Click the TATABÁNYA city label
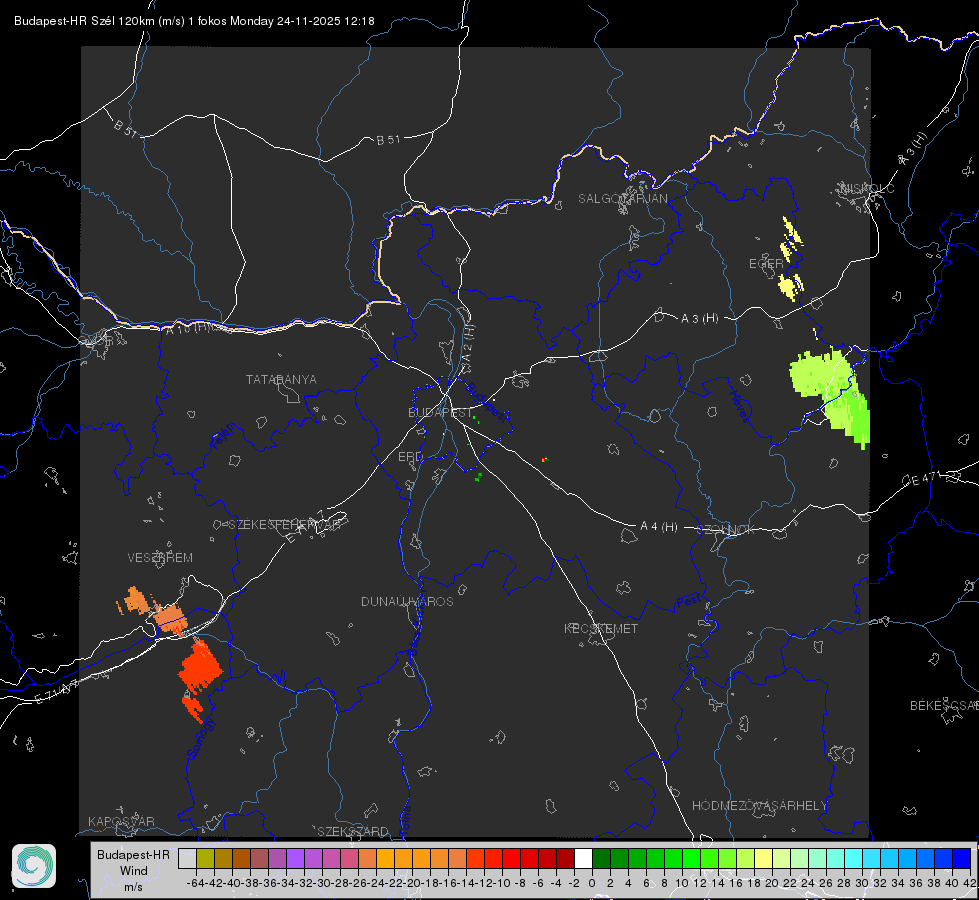Screen dimensions: 979x900 pyautogui.click(x=281, y=379)
